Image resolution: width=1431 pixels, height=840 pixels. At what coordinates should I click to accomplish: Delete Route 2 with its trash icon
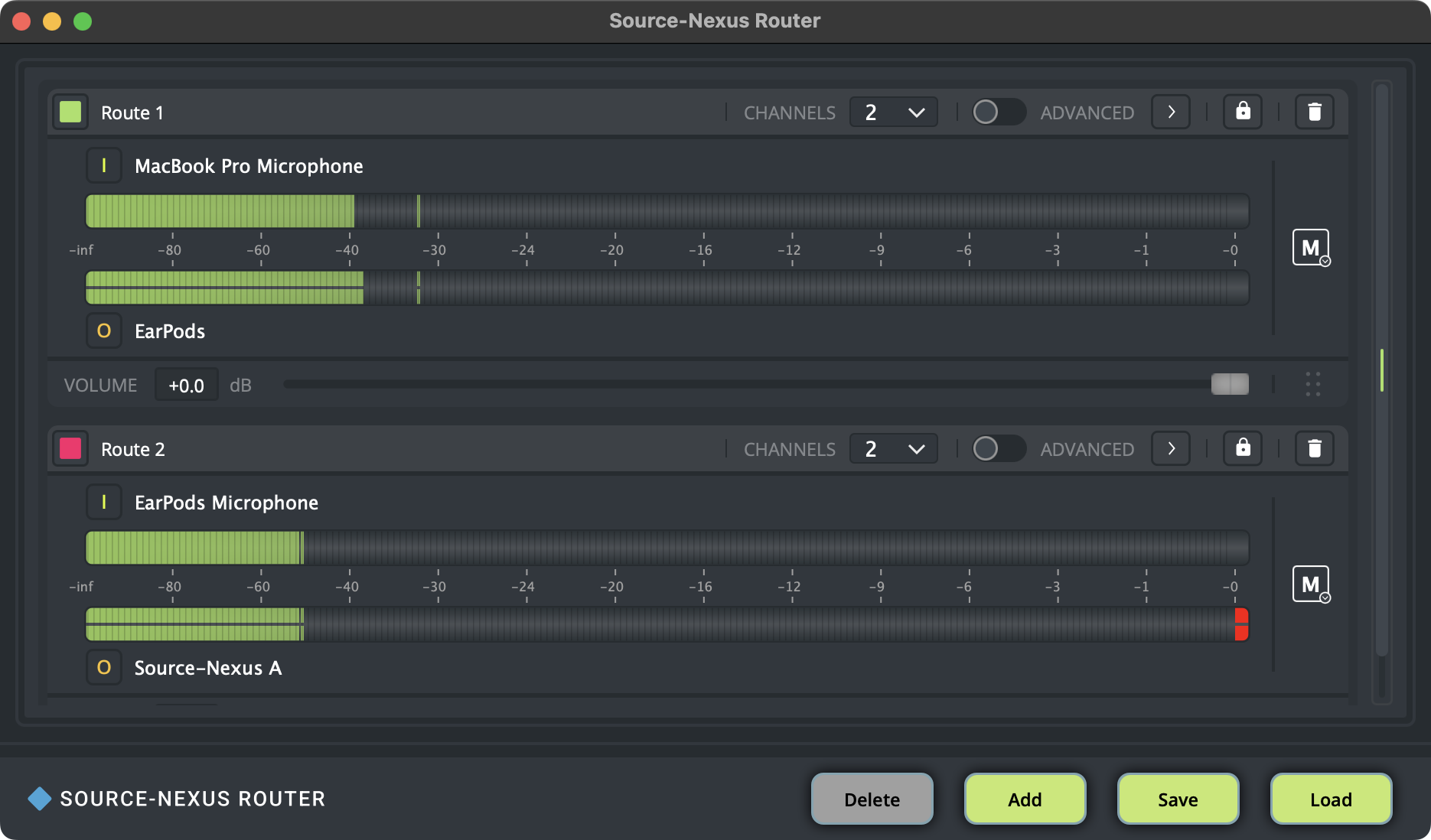1315,448
